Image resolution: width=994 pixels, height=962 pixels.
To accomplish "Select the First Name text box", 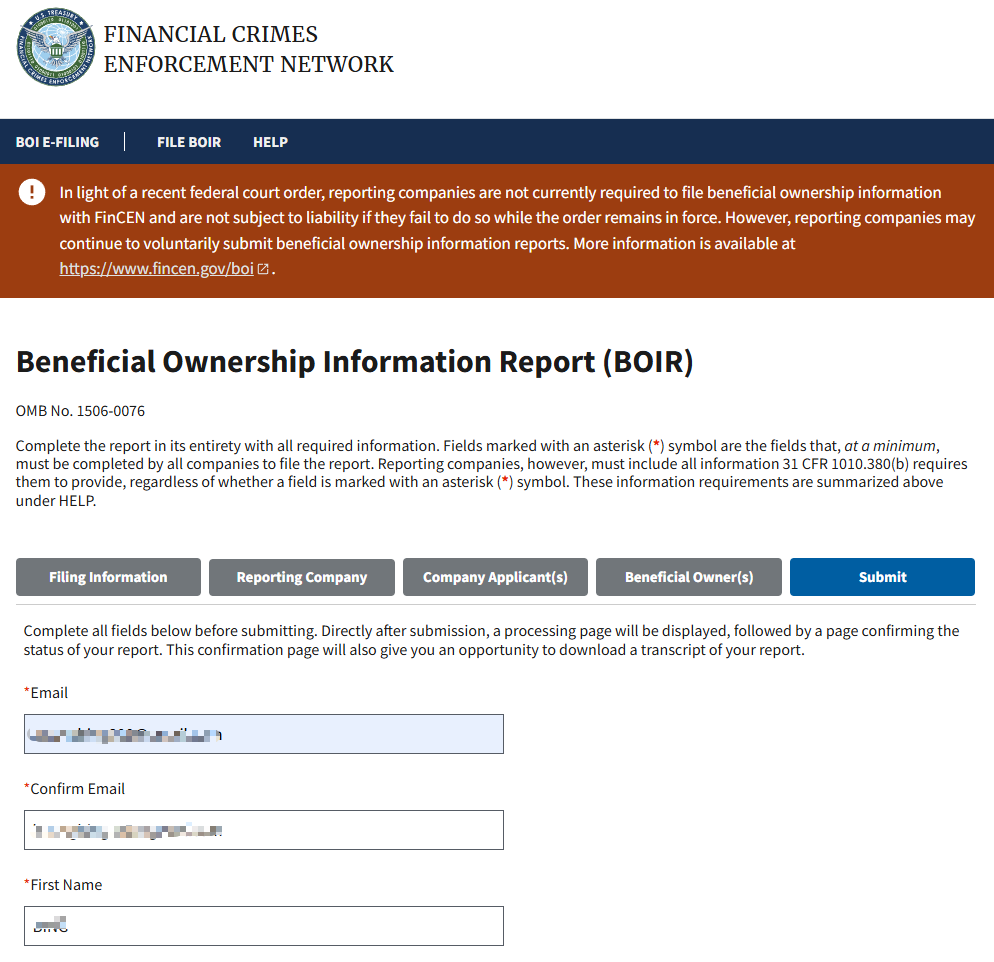I will pos(263,926).
